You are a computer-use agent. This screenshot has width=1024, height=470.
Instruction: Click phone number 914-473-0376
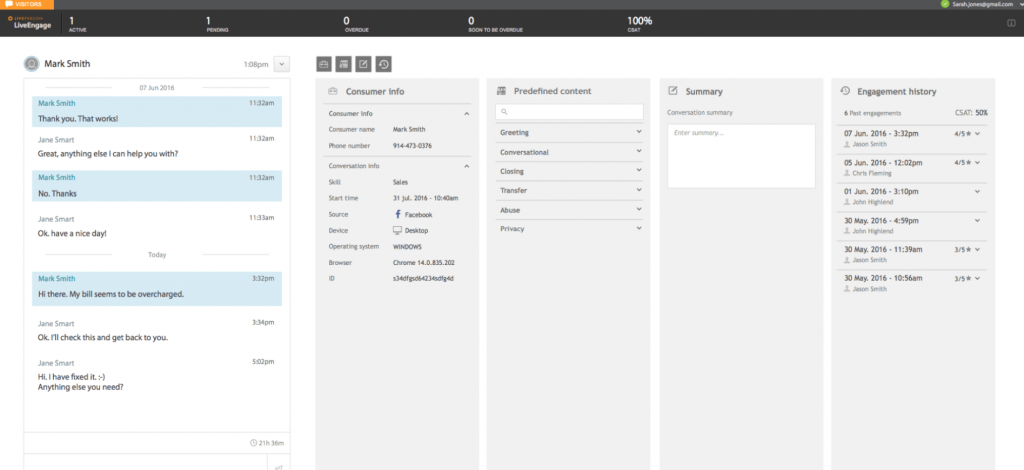pyautogui.click(x=412, y=146)
